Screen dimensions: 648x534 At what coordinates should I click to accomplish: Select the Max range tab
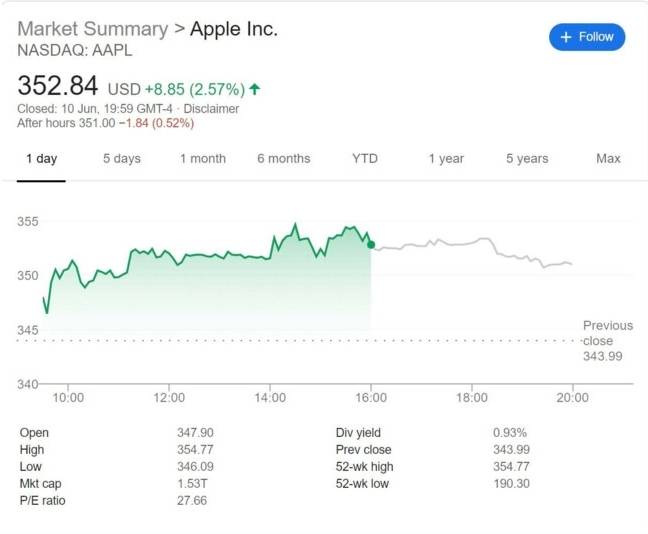click(x=608, y=158)
